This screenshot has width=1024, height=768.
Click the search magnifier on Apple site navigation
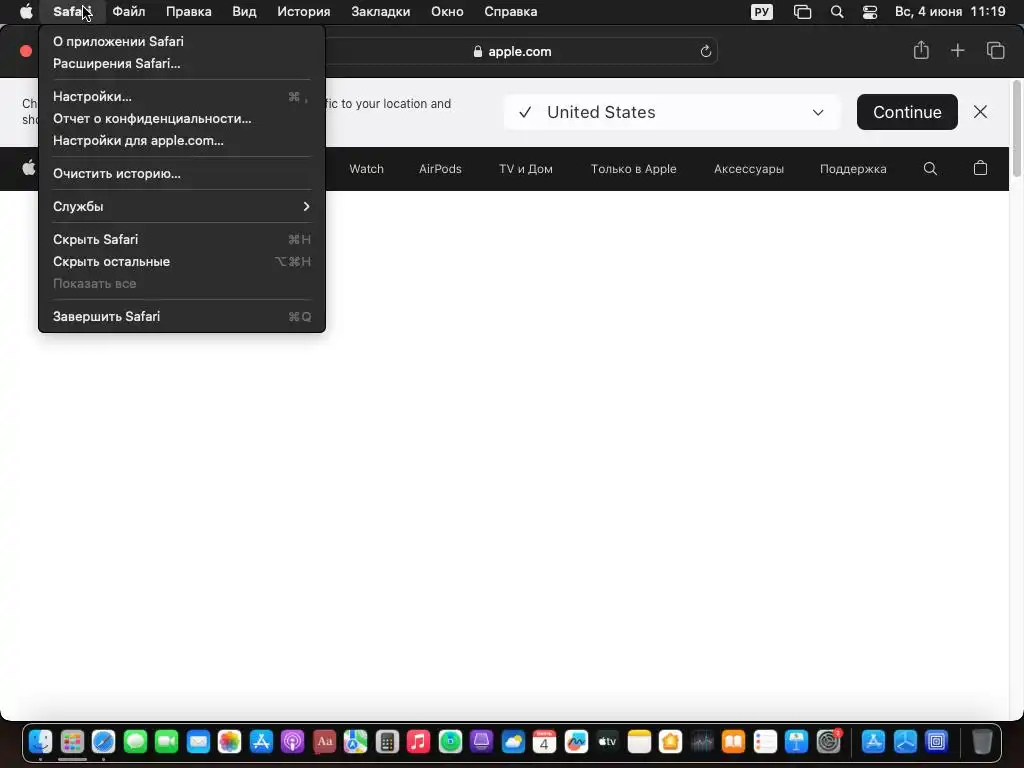(x=931, y=168)
